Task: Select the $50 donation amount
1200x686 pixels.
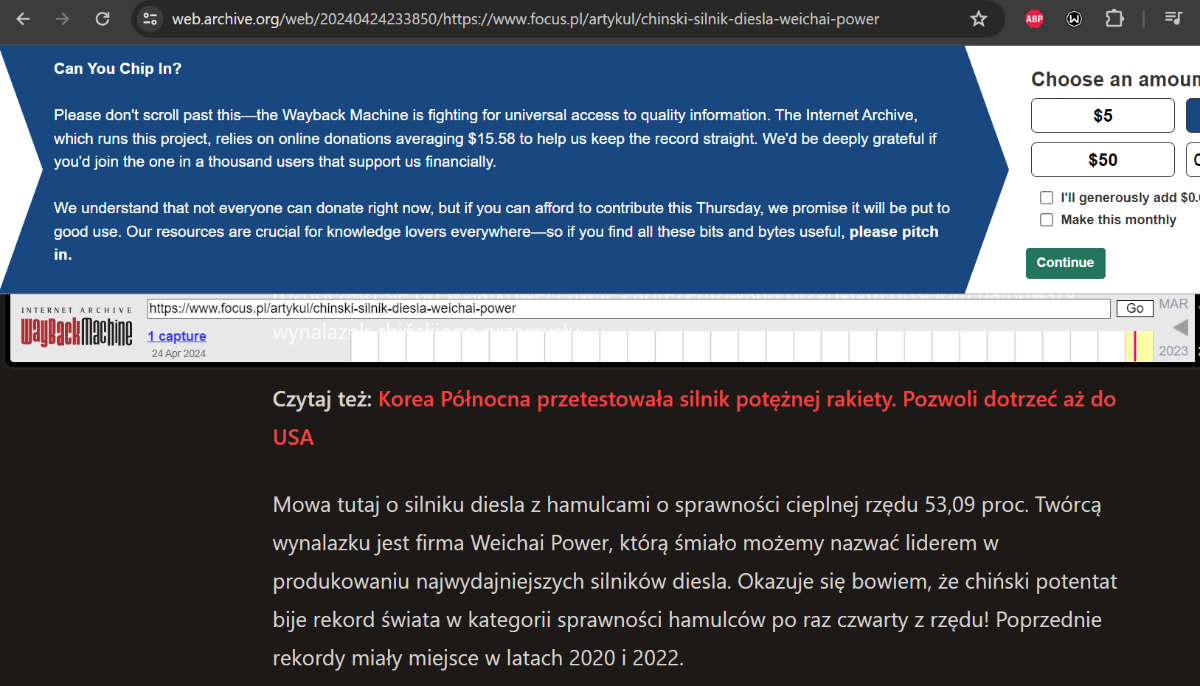Action: 1103,160
